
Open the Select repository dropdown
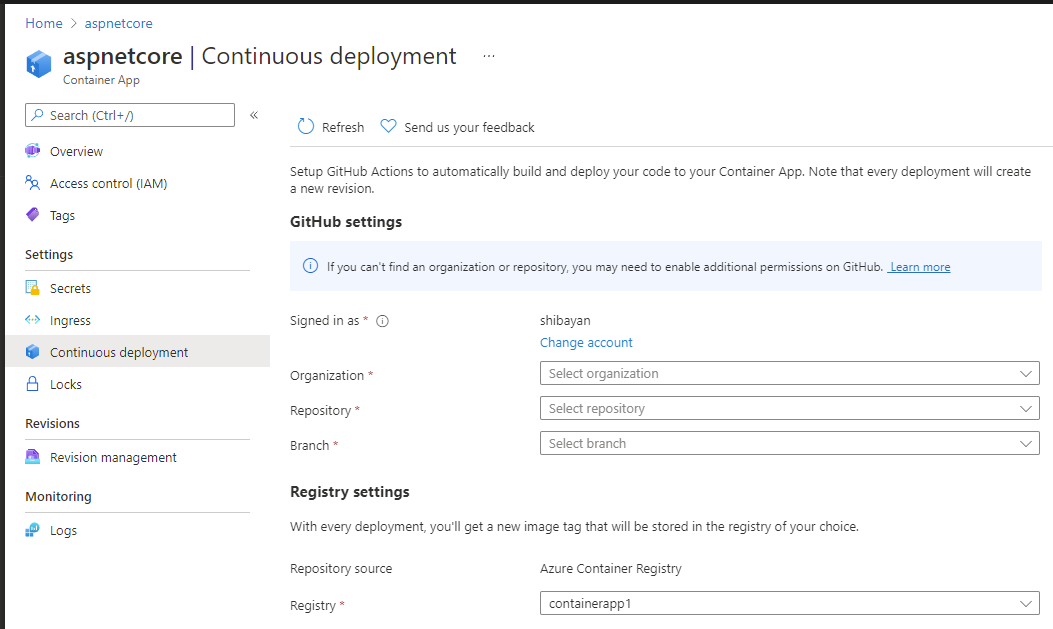tap(790, 408)
